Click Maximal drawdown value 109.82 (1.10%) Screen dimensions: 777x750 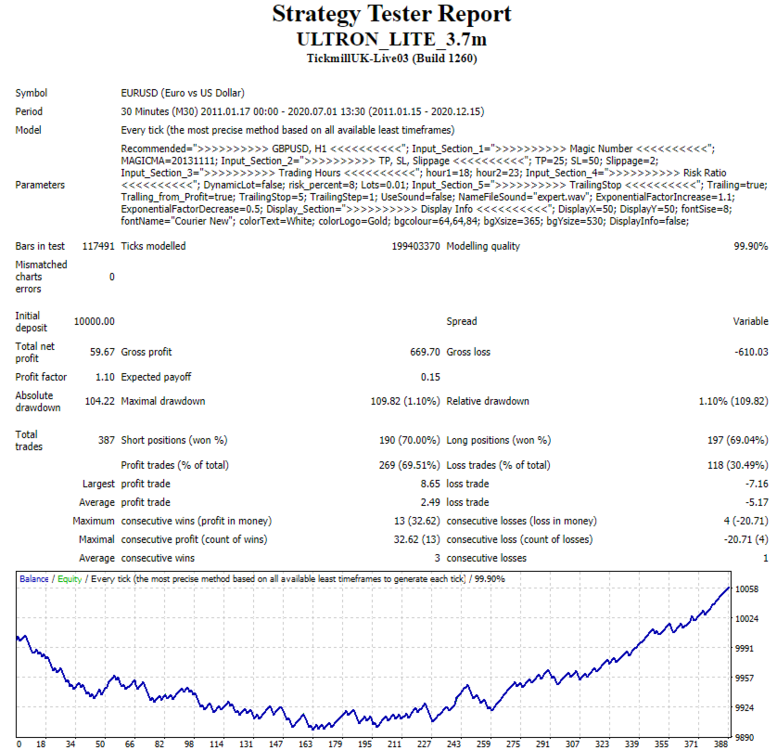pos(405,401)
